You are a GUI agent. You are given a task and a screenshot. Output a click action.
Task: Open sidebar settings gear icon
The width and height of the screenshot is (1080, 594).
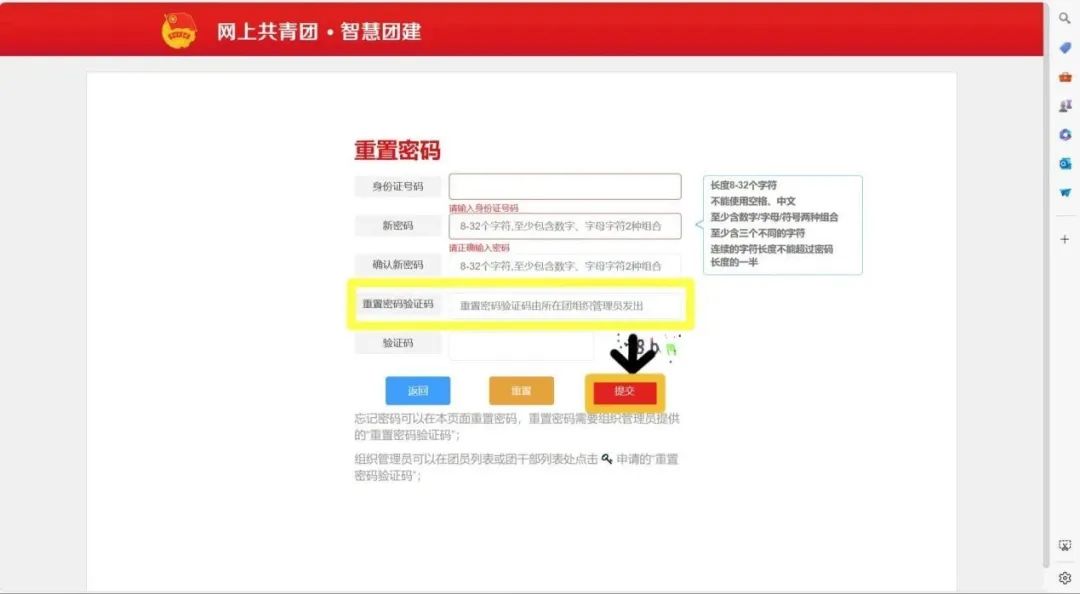[x=1065, y=577]
